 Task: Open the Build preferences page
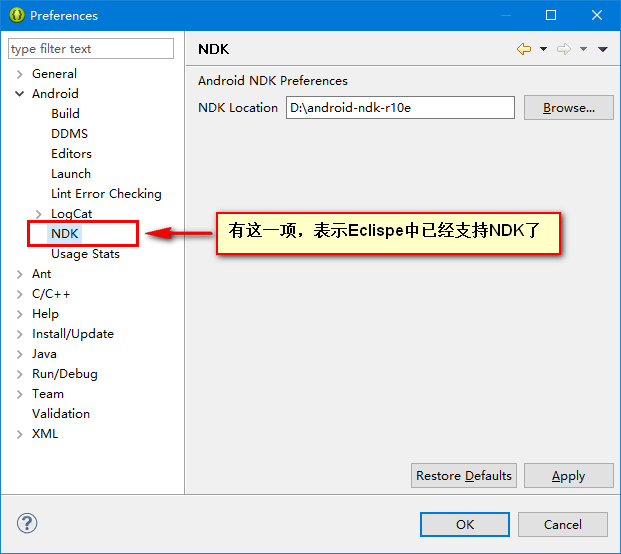click(x=65, y=114)
